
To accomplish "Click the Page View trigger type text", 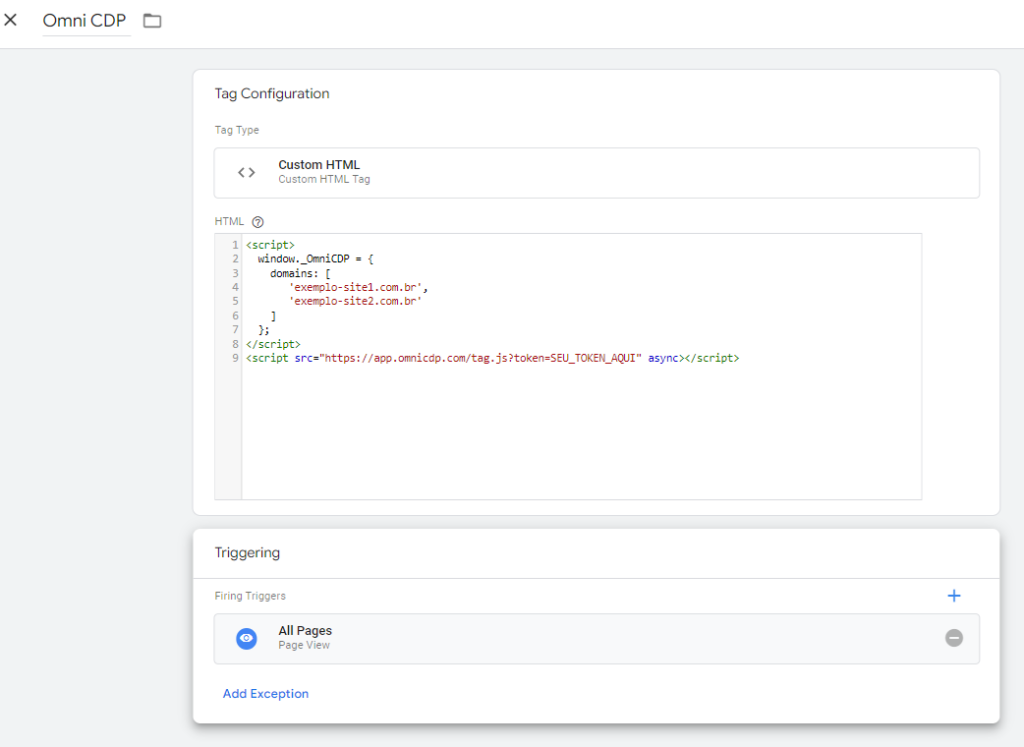I will pyautogui.click(x=304, y=645).
